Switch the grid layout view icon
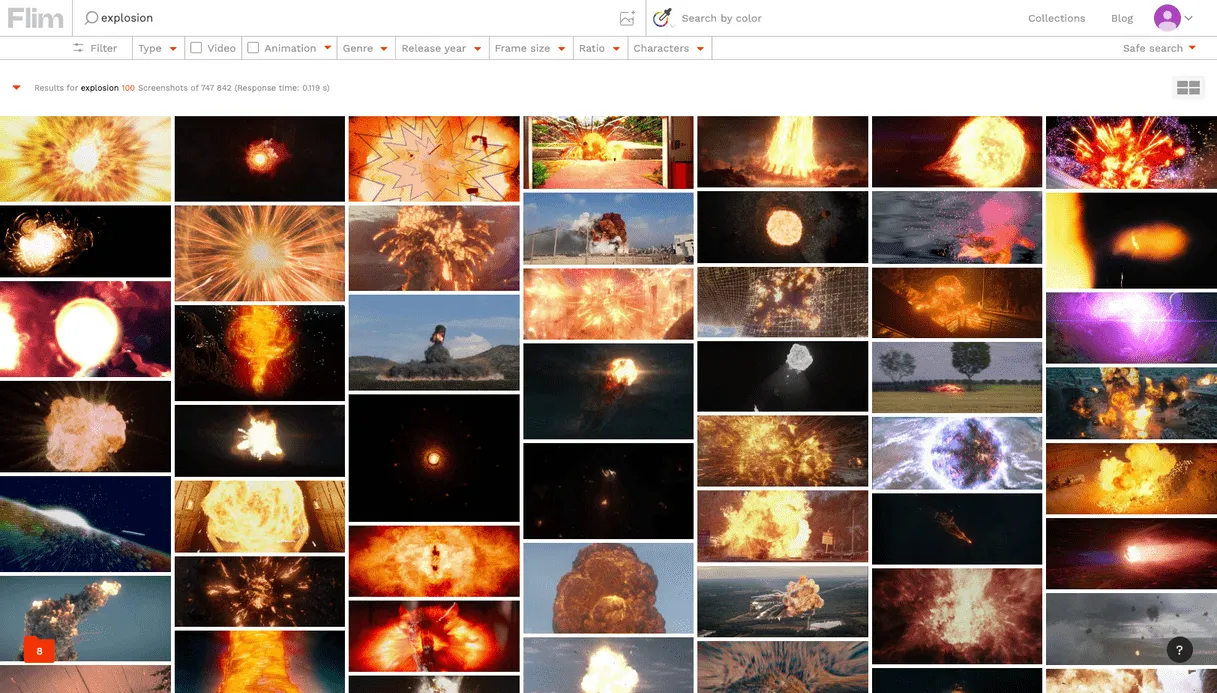 tap(1188, 88)
